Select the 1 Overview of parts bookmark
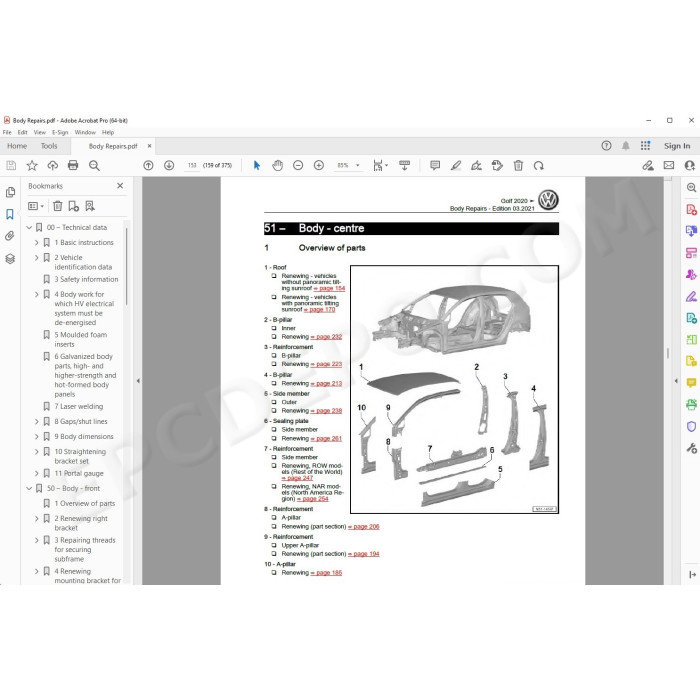This screenshot has height=700, width=700. point(84,504)
